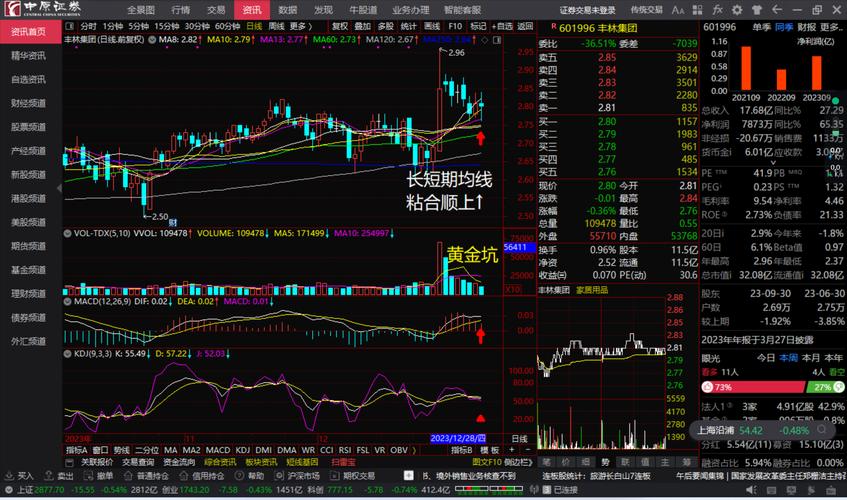The width and height of the screenshot is (847, 500).
Task: Open 指标B indicator selector
Action: [x=462, y=450]
